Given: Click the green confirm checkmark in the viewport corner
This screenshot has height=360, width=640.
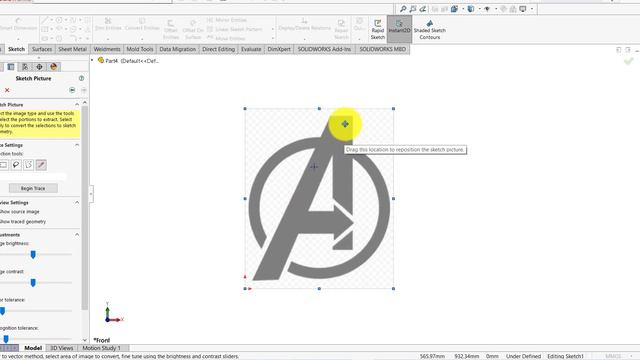Looking at the screenshot, I should 628,61.
